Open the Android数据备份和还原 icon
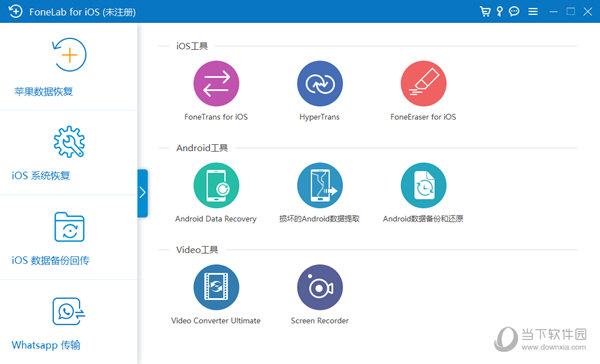Viewport: 600px width, 364px height. [424, 185]
